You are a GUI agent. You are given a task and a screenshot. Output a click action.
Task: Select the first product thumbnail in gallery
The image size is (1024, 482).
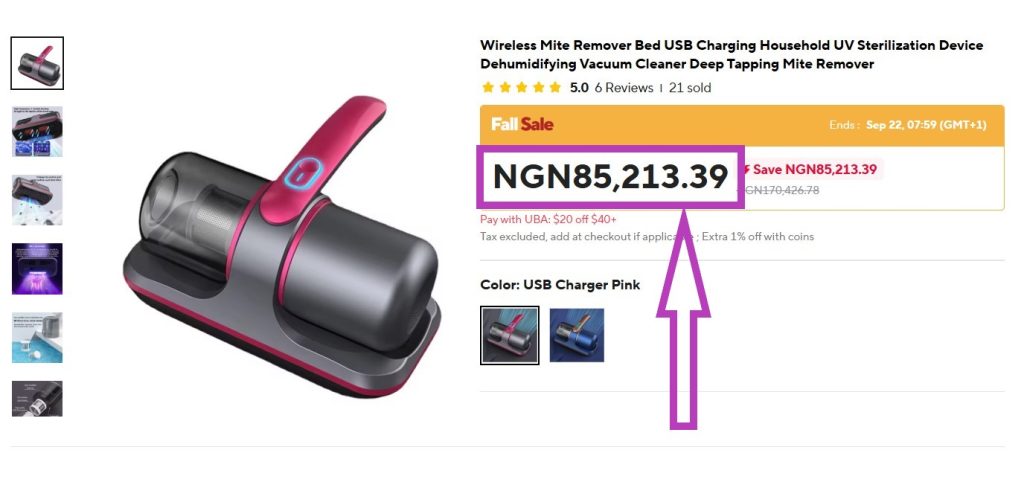37,63
